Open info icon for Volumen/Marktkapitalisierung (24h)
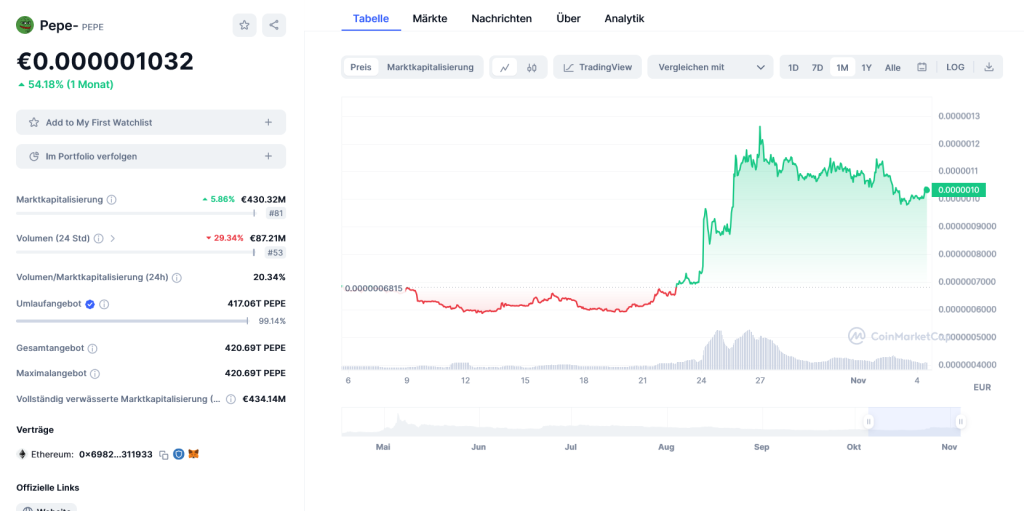The image size is (1024, 511). [x=177, y=278]
